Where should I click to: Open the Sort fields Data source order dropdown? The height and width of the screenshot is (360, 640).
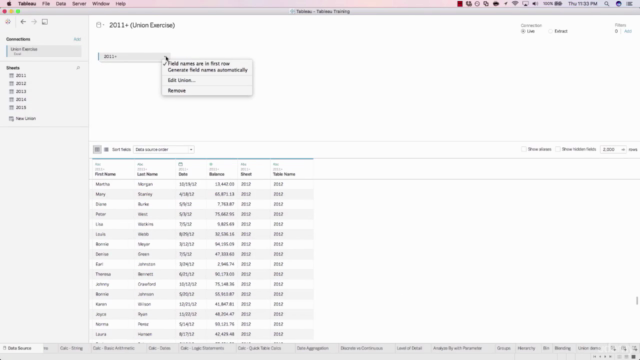click(164, 149)
